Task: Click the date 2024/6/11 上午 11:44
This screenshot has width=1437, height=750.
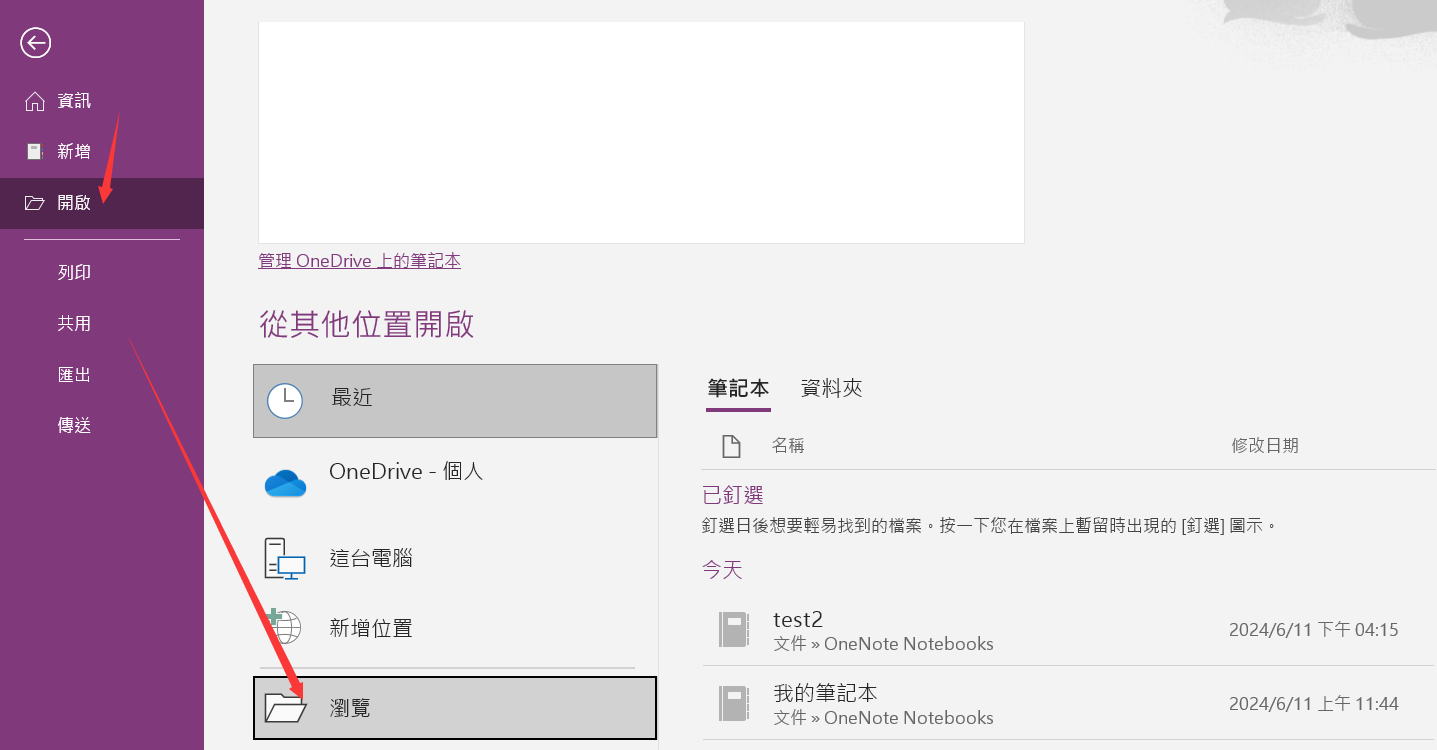Action: pos(1313,704)
